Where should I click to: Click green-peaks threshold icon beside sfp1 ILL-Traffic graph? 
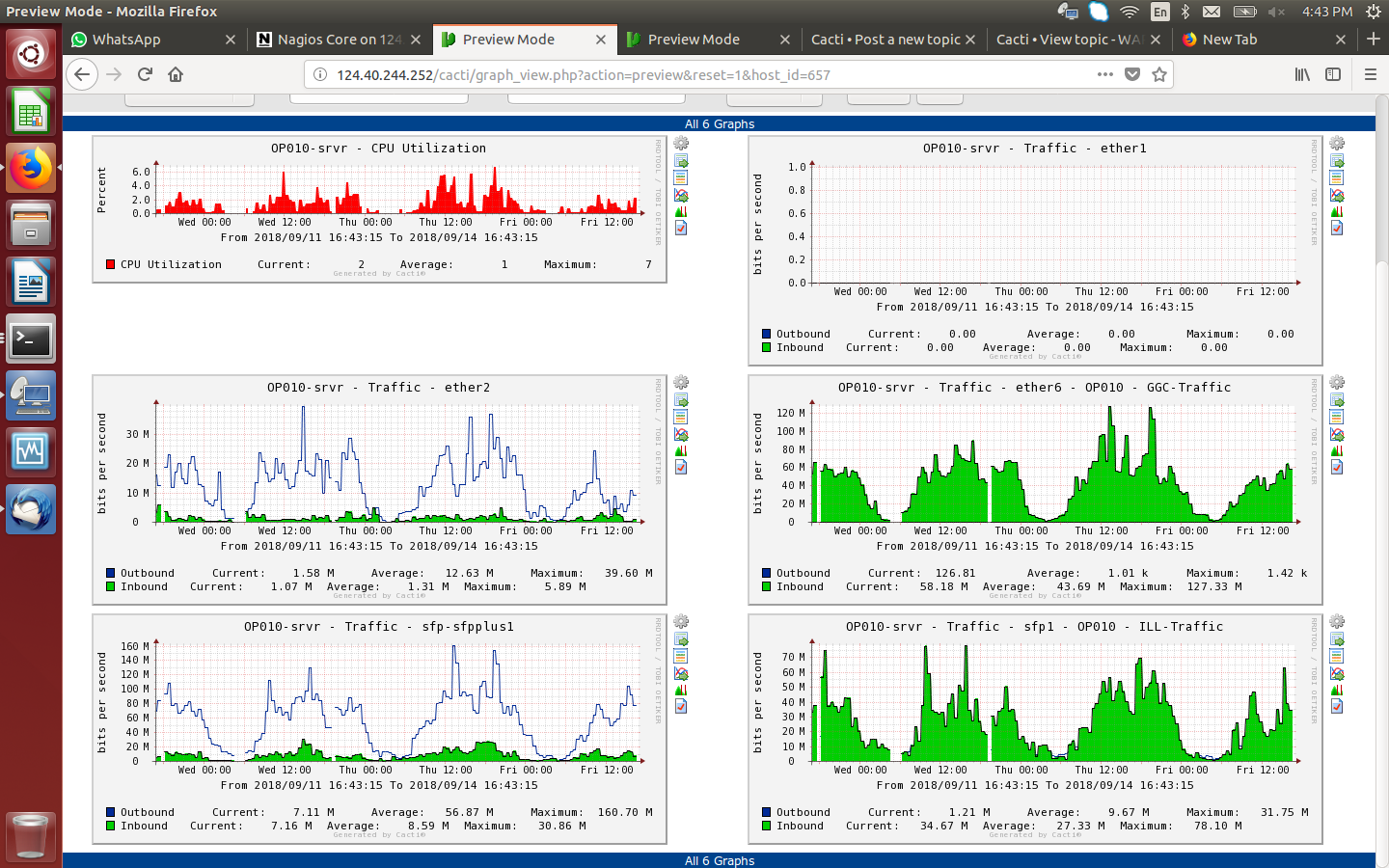(1337, 690)
